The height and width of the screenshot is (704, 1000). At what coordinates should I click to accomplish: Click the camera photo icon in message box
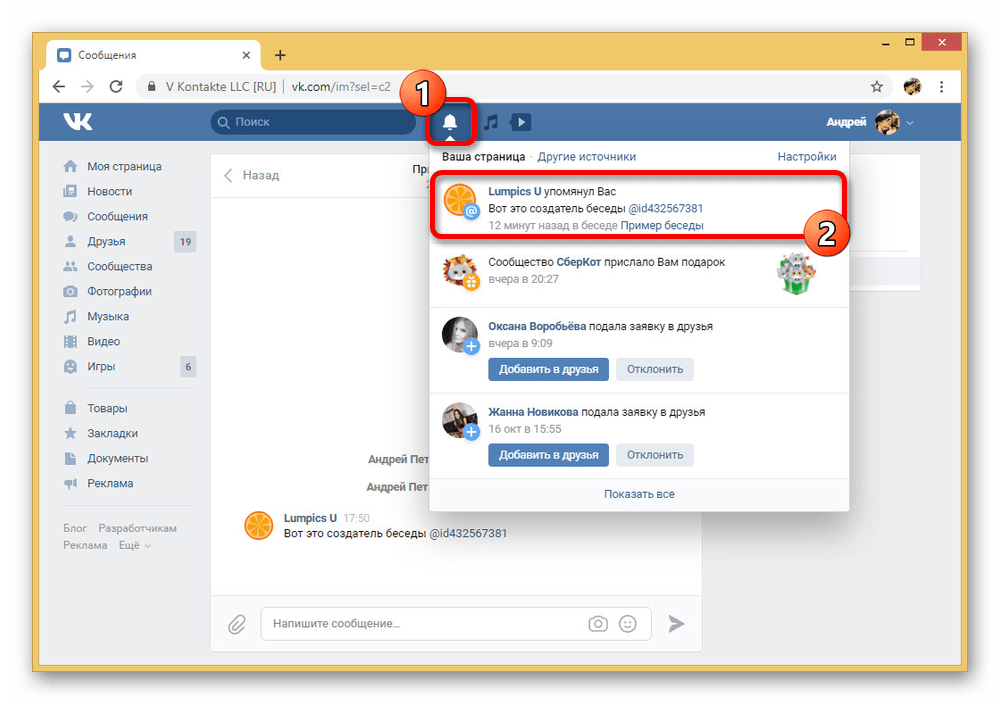click(x=598, y=624)
